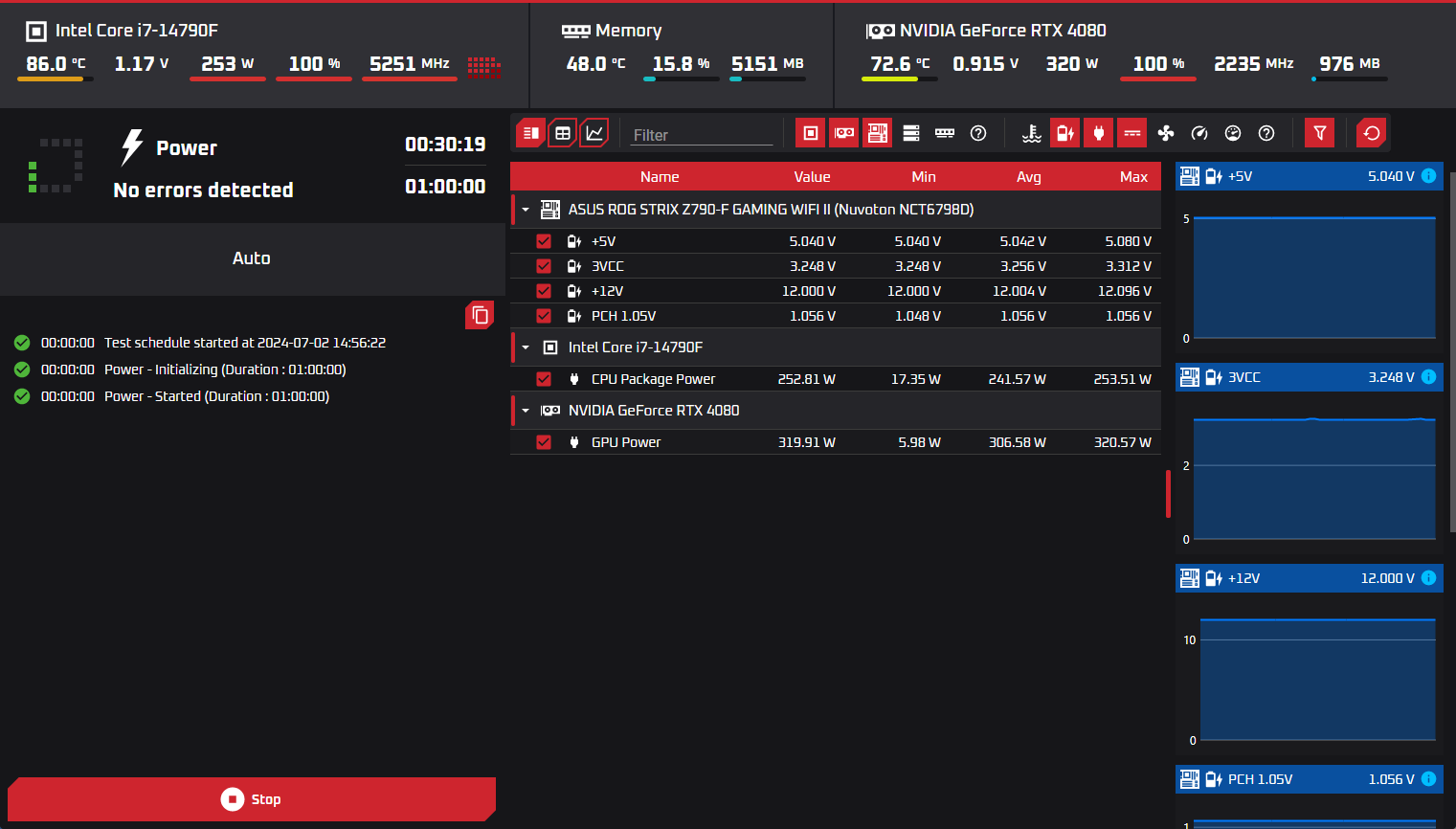Image resolution: width=1456 pixels, height=829 pixels.
Task: Click the funnel filter icon
Action: pos(1319,133)
